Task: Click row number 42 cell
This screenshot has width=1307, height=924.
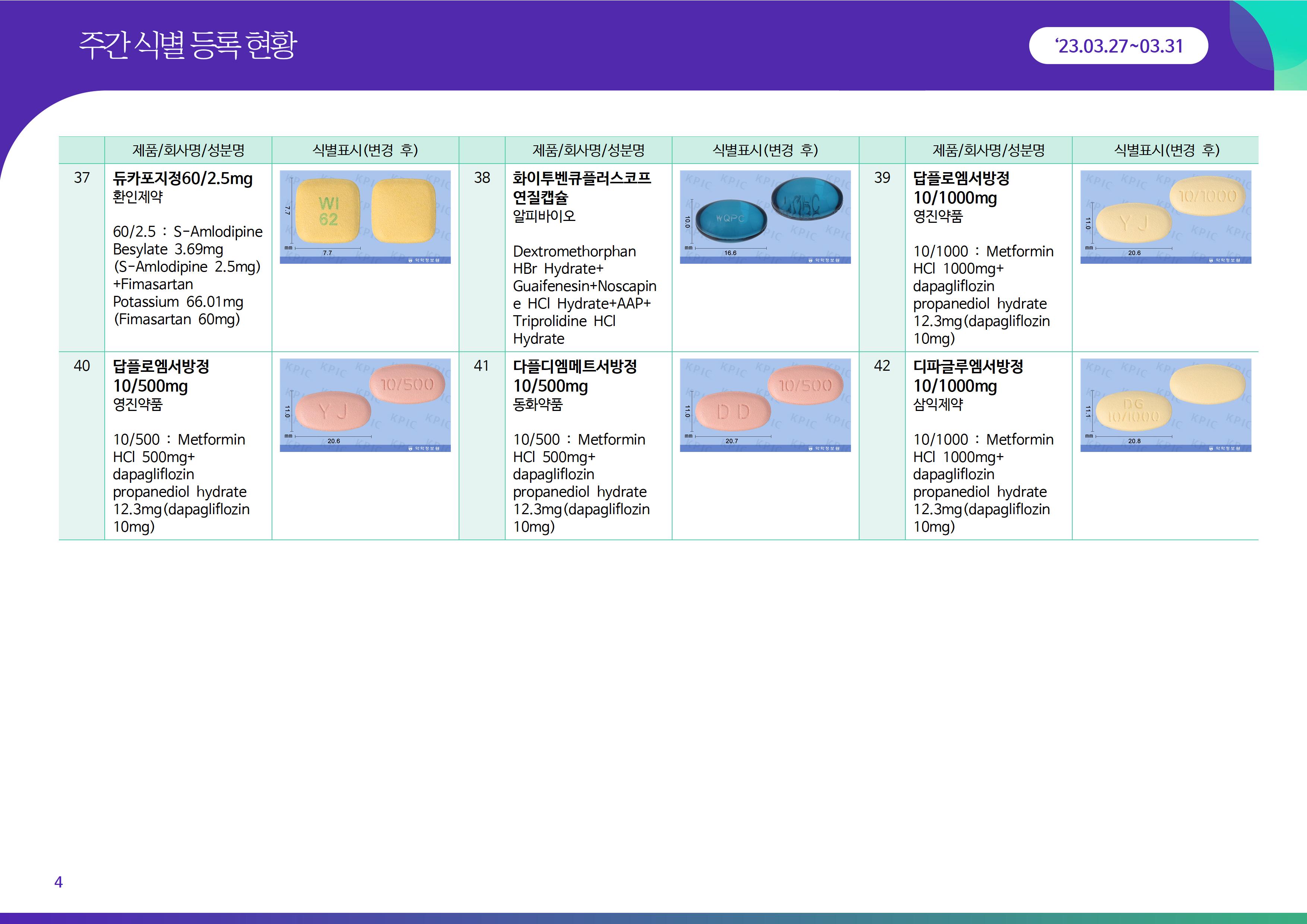Action: 882,366
